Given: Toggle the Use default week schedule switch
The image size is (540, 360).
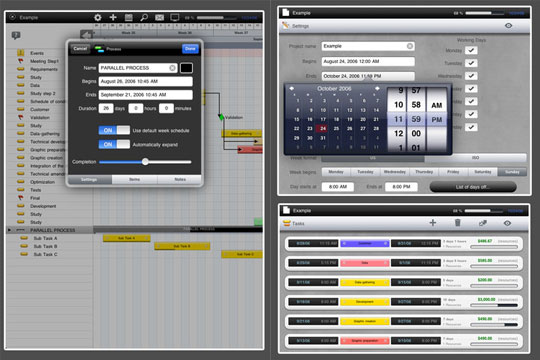Looking at the screenshot, I should pos(114,130).
